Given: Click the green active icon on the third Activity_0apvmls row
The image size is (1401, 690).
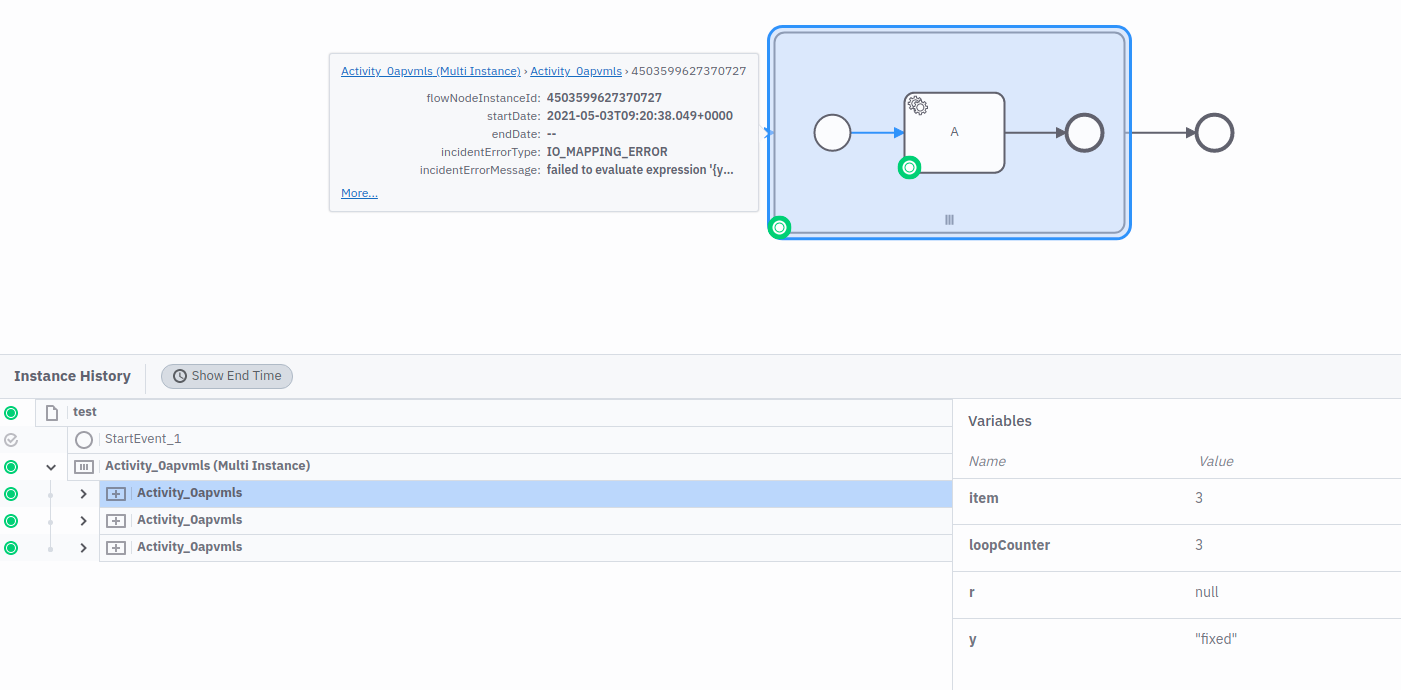Looking at the screenshot, I should click(11, 547).
